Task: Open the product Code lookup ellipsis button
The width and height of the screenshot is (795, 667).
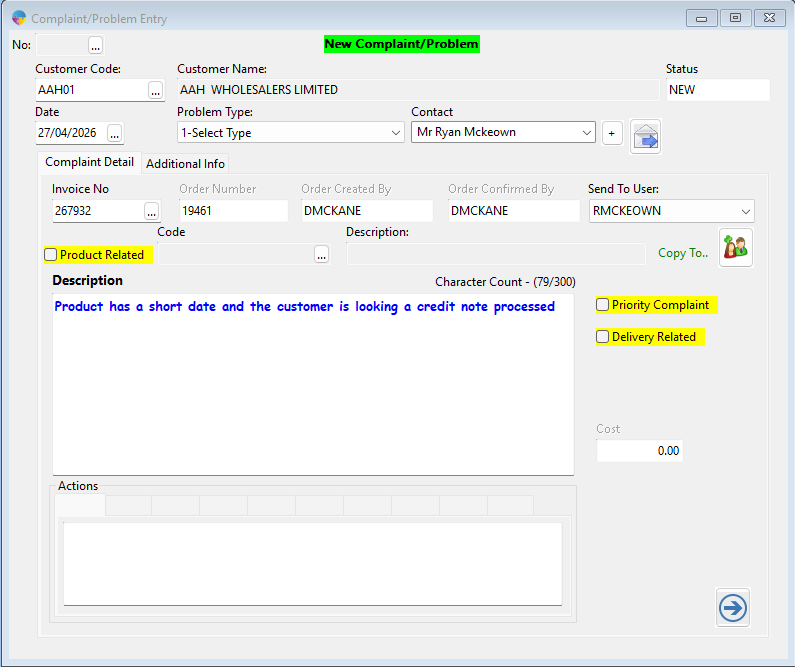Action: tap(321, 255)
